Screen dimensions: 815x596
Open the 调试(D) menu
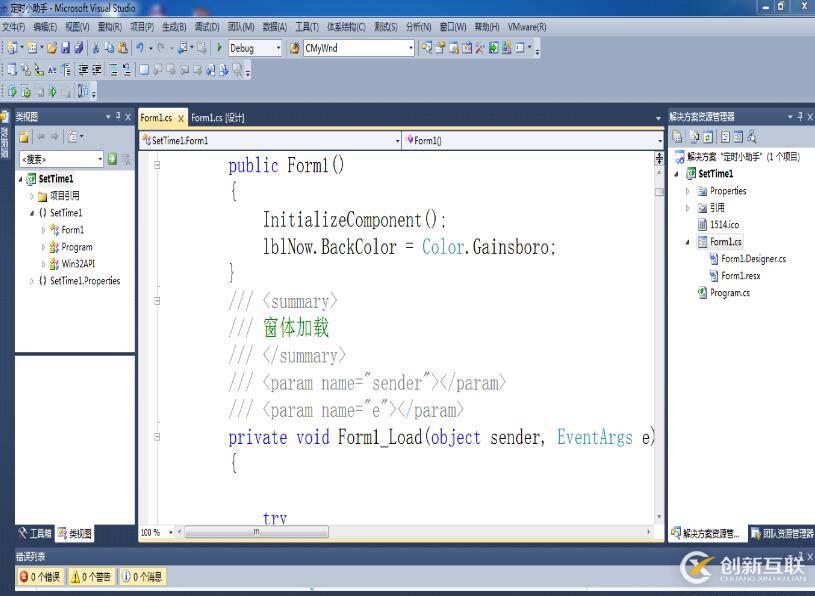click(207, 27)
